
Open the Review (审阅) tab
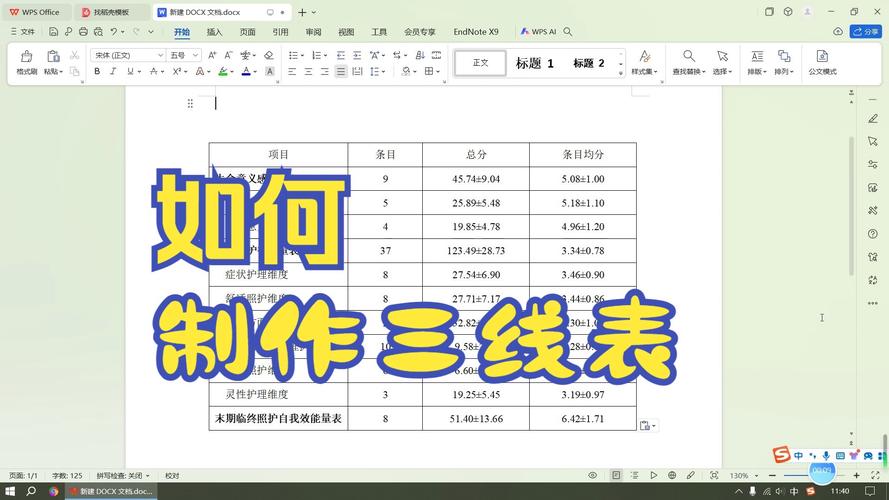tap(313, 32)
